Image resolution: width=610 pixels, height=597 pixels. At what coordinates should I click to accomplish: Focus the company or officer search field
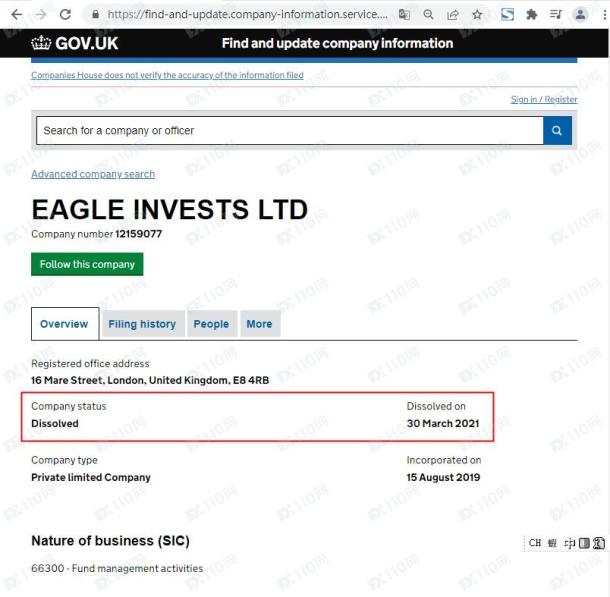pos(290,130)
